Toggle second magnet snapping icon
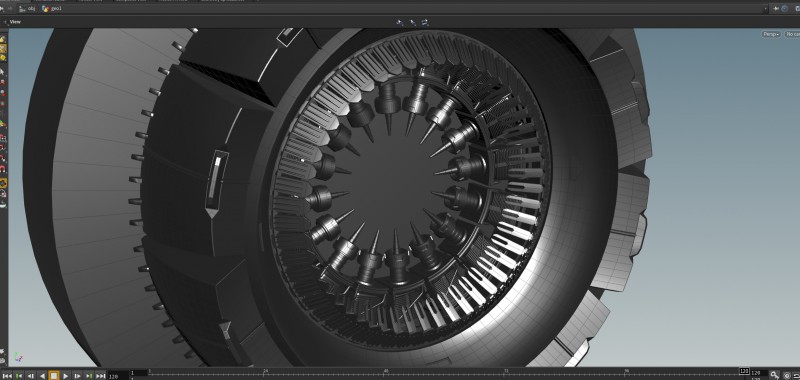 (x=3, y=148)
